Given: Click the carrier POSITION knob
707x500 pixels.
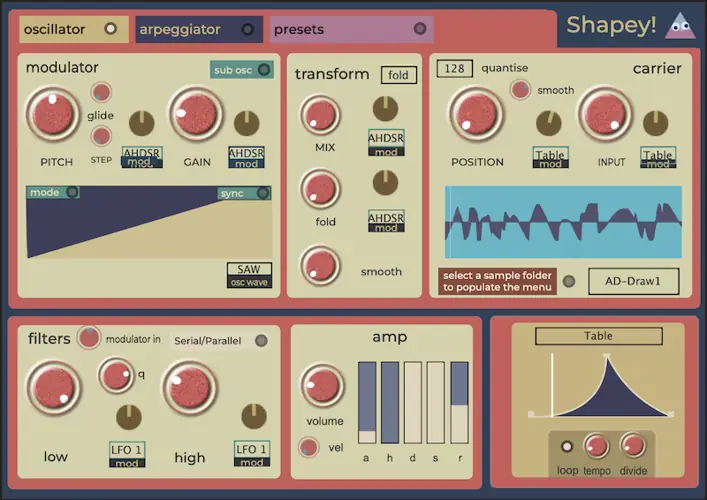Looking at the screenshot, I should pos(476,115).
